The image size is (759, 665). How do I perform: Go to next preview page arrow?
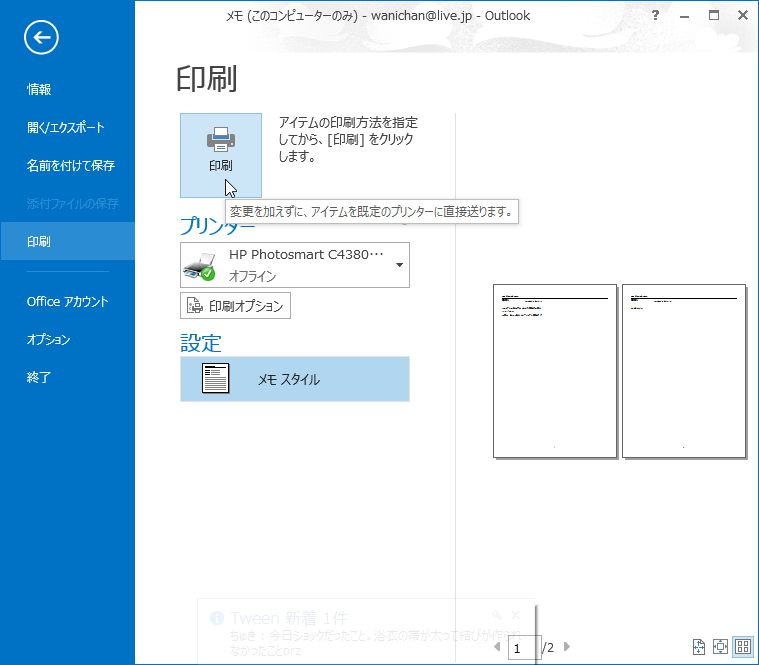pos(567,647)
